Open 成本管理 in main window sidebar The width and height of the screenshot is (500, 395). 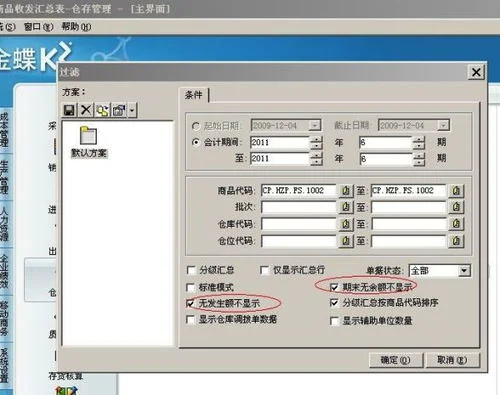tap(5, 130)
